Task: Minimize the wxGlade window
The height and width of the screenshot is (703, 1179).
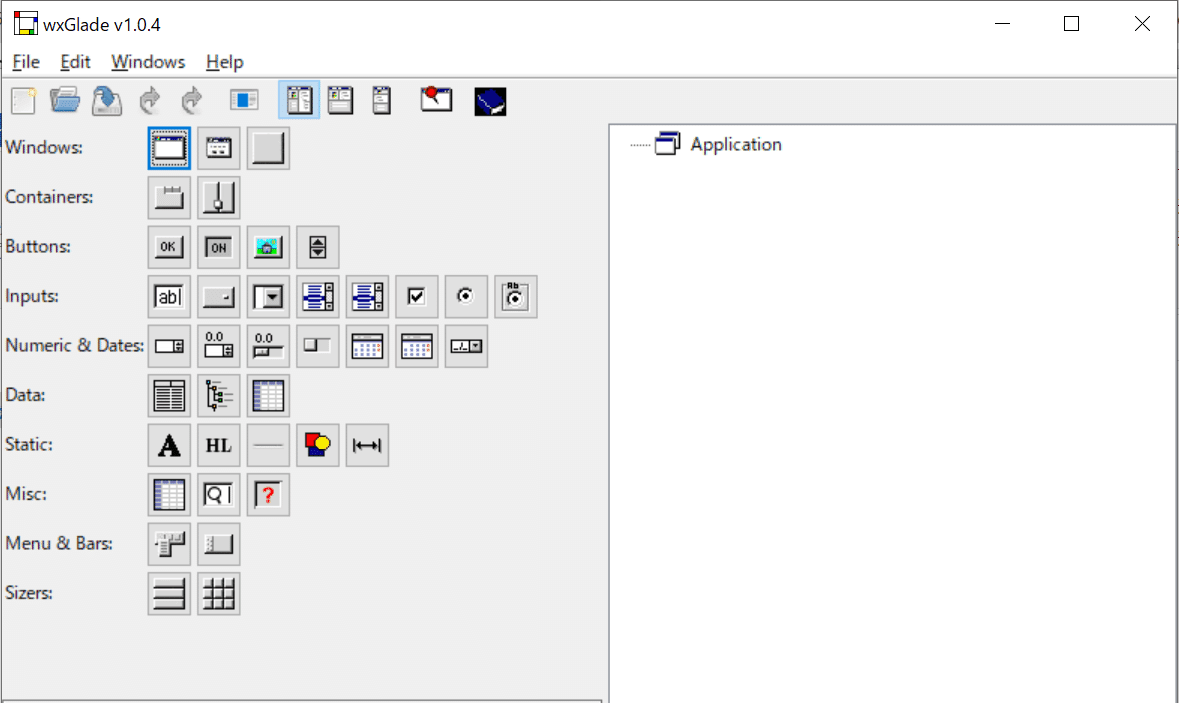Action: point(1002,24)
